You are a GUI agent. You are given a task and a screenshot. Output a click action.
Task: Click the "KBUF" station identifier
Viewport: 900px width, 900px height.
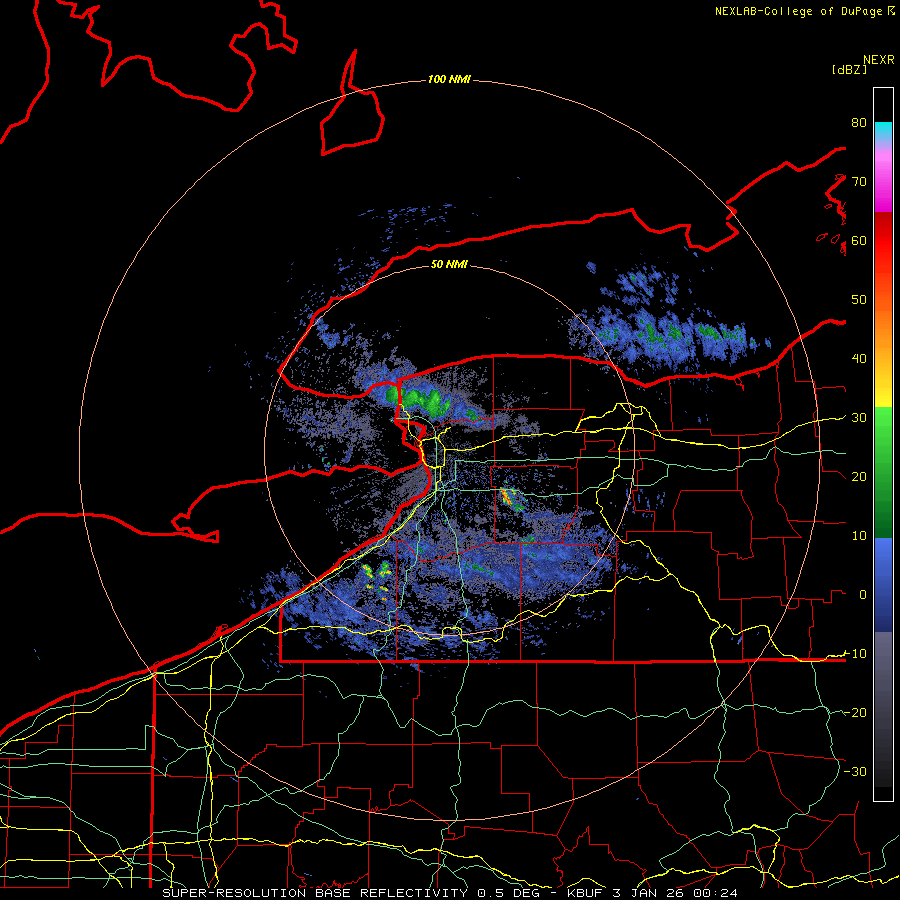coord(587,893)
